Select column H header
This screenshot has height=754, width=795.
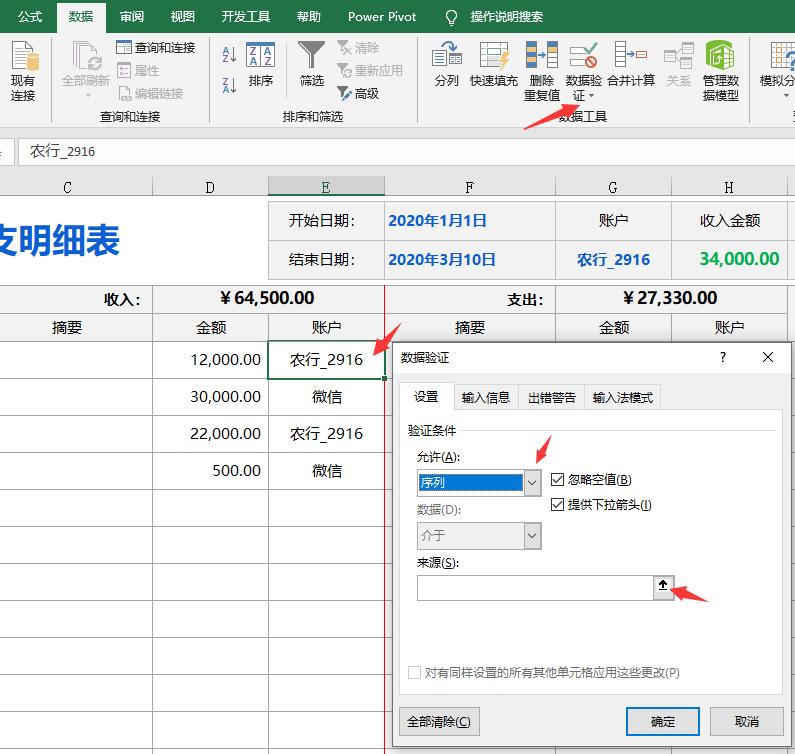[729, 187]
